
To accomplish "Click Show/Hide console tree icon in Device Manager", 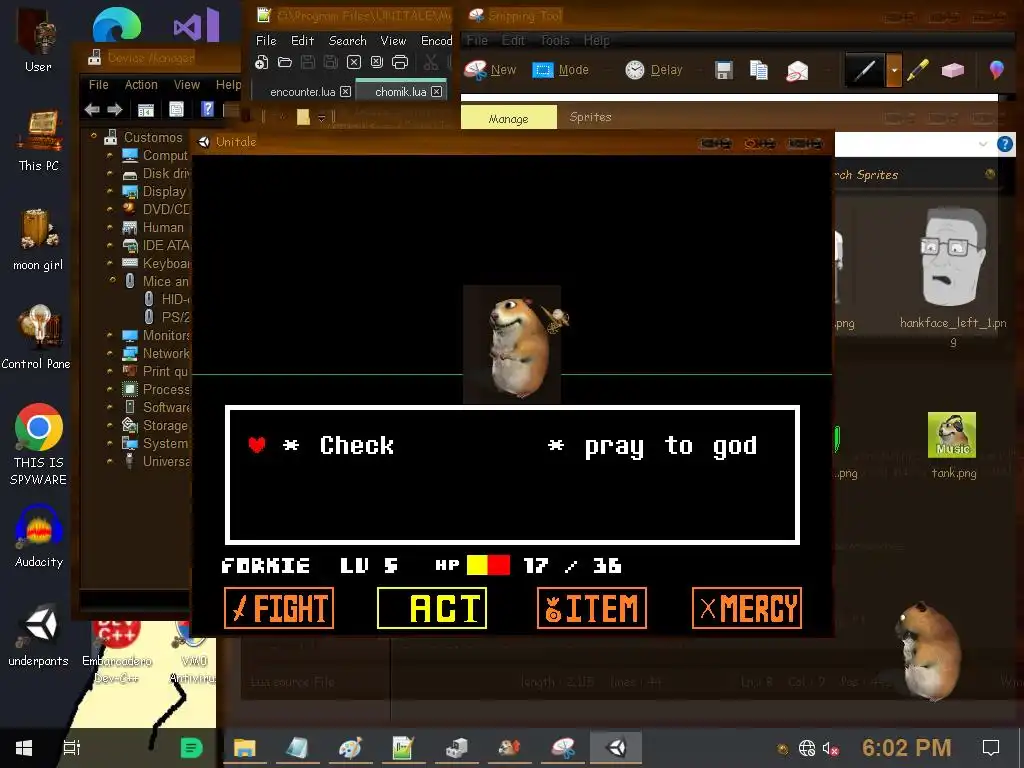I will [146, 110].
